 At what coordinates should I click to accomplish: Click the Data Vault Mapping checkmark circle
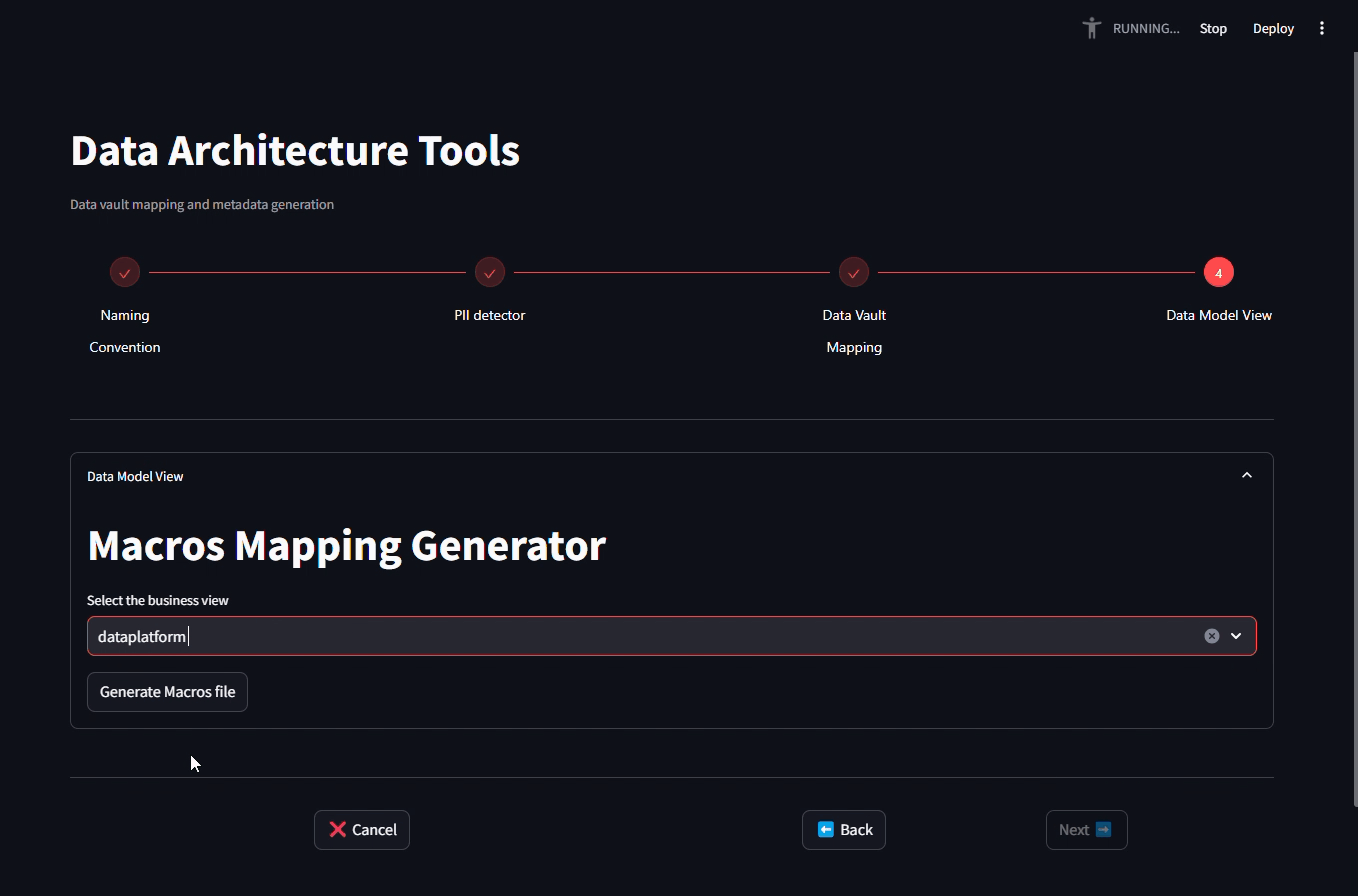(854, 272)
